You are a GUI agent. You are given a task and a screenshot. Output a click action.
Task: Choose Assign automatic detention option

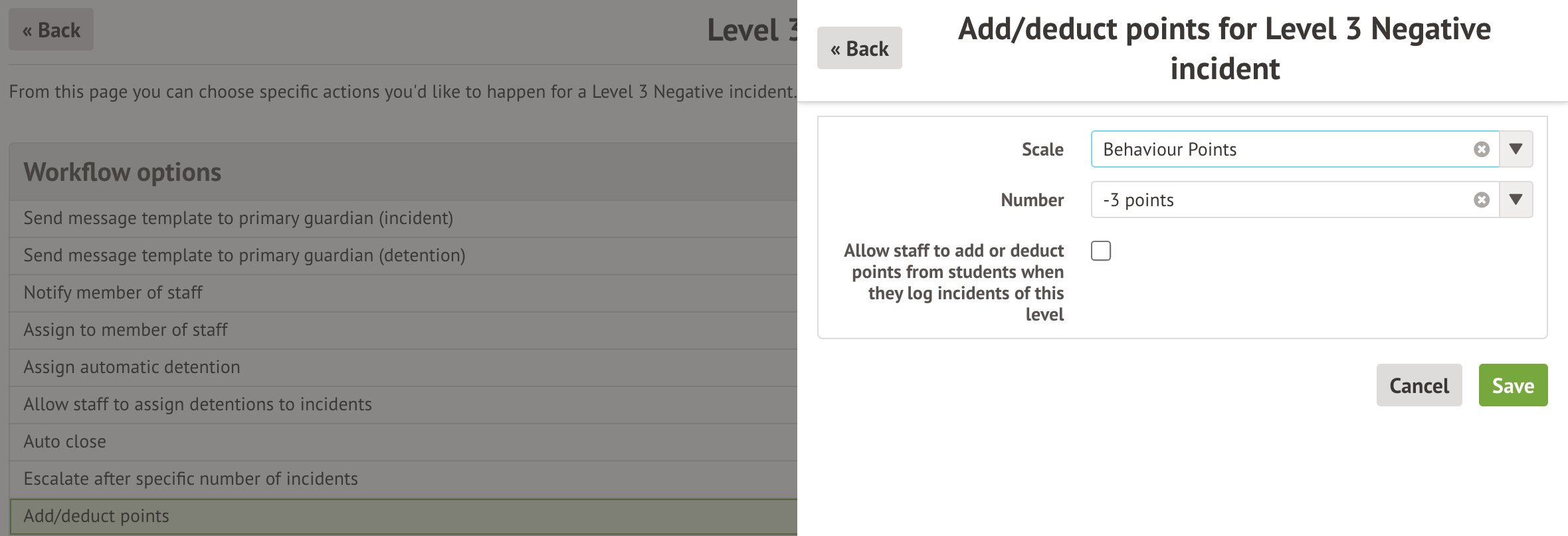coord(132,368)
